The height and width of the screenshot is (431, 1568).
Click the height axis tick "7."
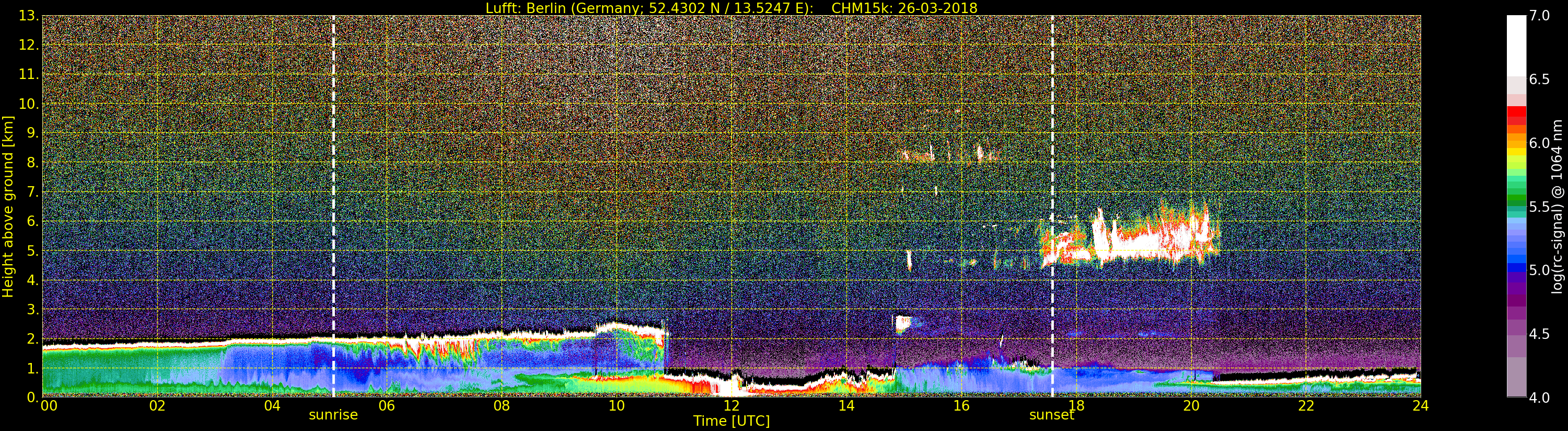pos(32,192)
